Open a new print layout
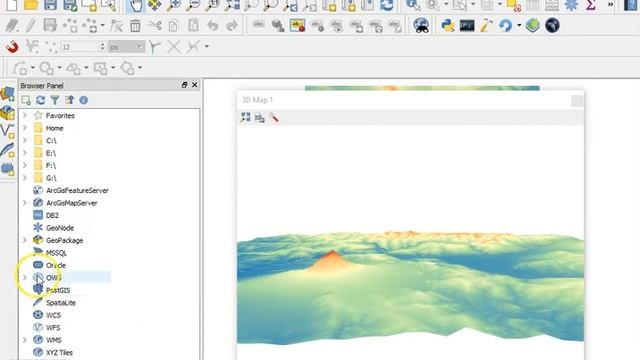The image size is (640, 360). [89, 5]
